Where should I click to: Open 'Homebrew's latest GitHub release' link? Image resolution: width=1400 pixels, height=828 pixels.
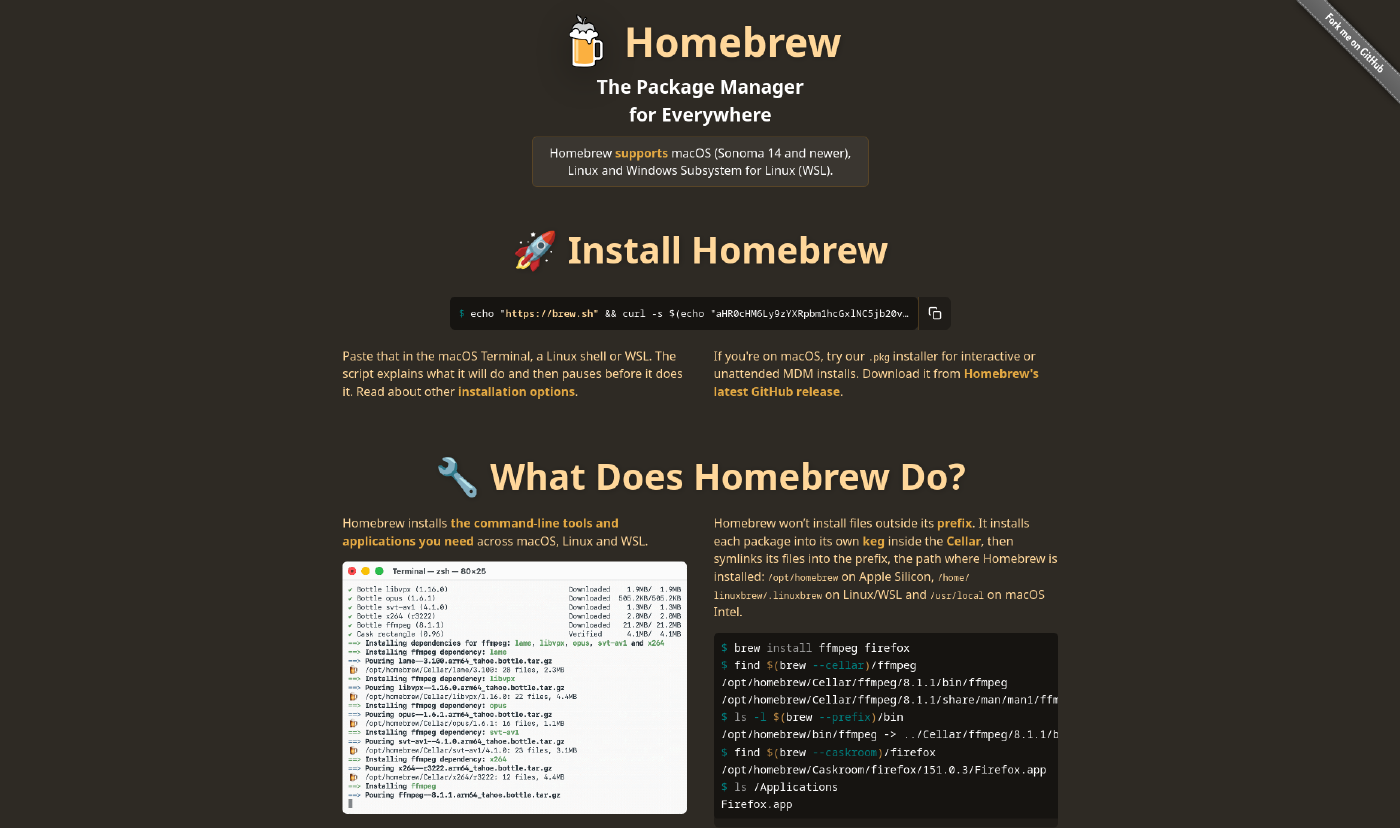pyautogui.click(x=876, y=382)
